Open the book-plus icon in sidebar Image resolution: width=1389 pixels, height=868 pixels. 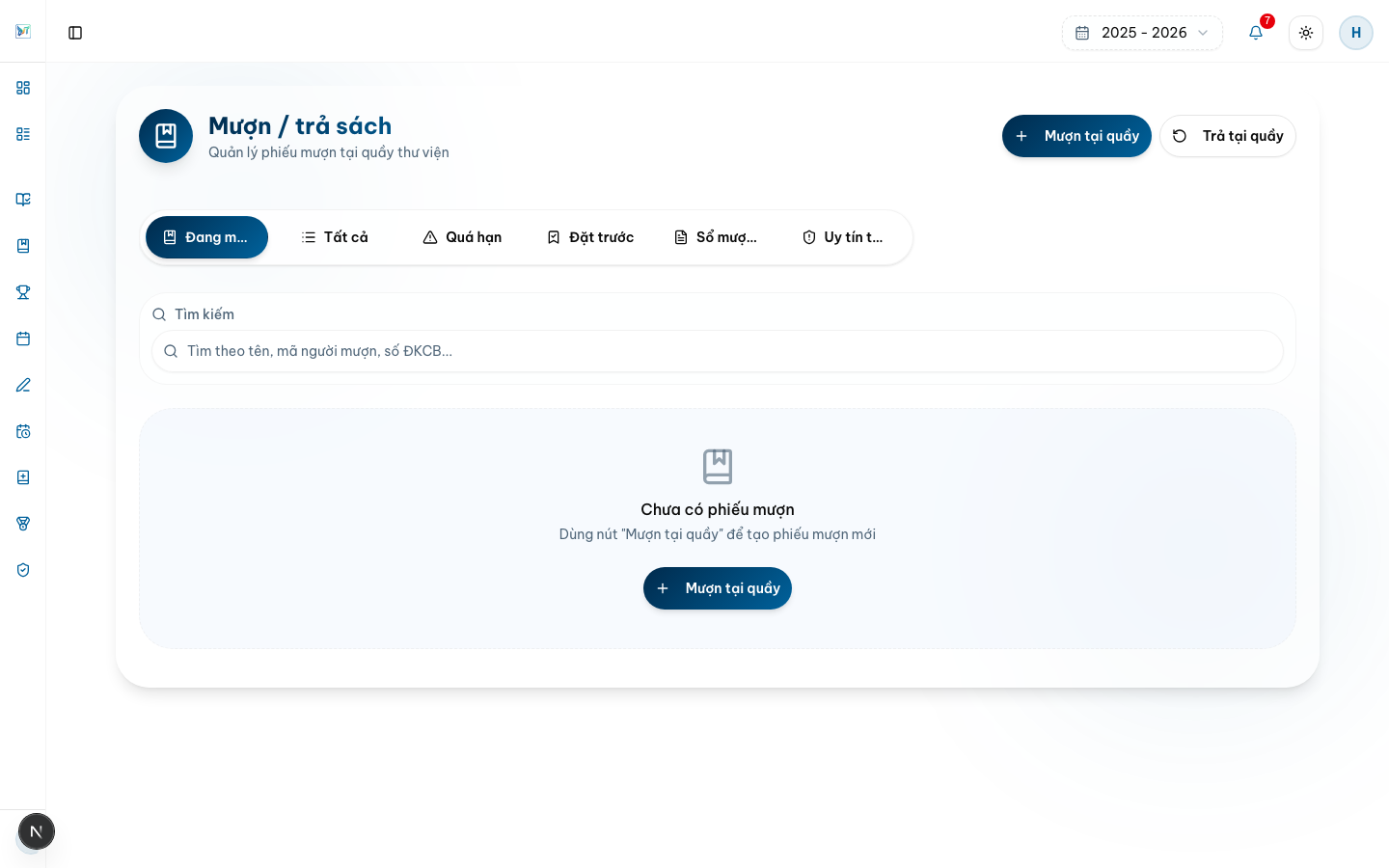pos(23,477)
